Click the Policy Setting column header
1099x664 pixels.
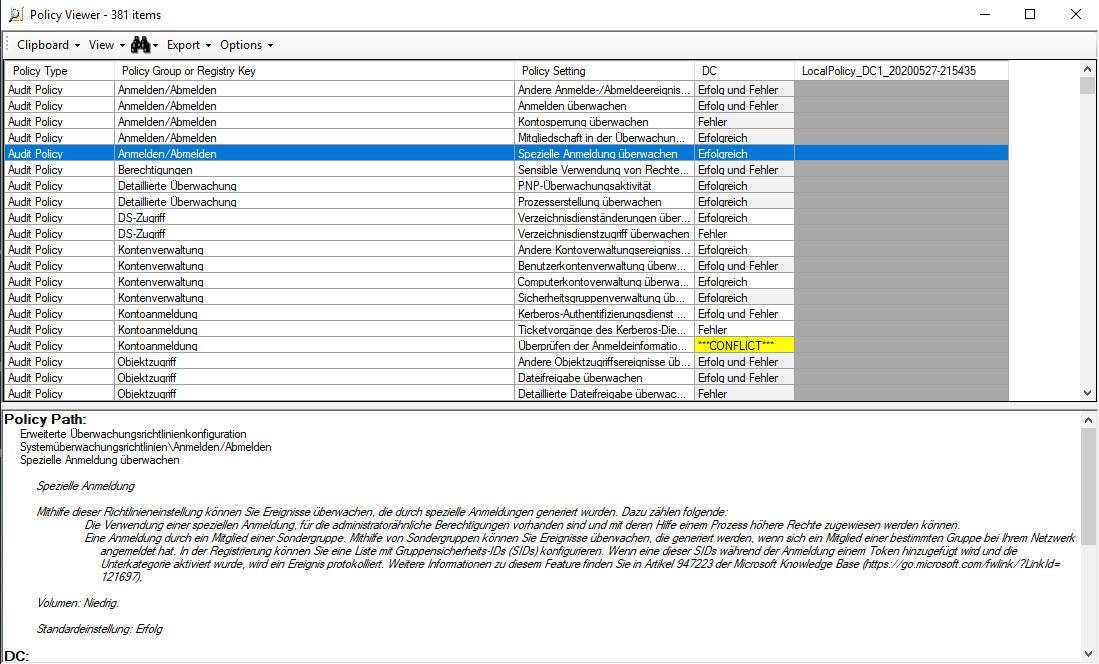605,71
